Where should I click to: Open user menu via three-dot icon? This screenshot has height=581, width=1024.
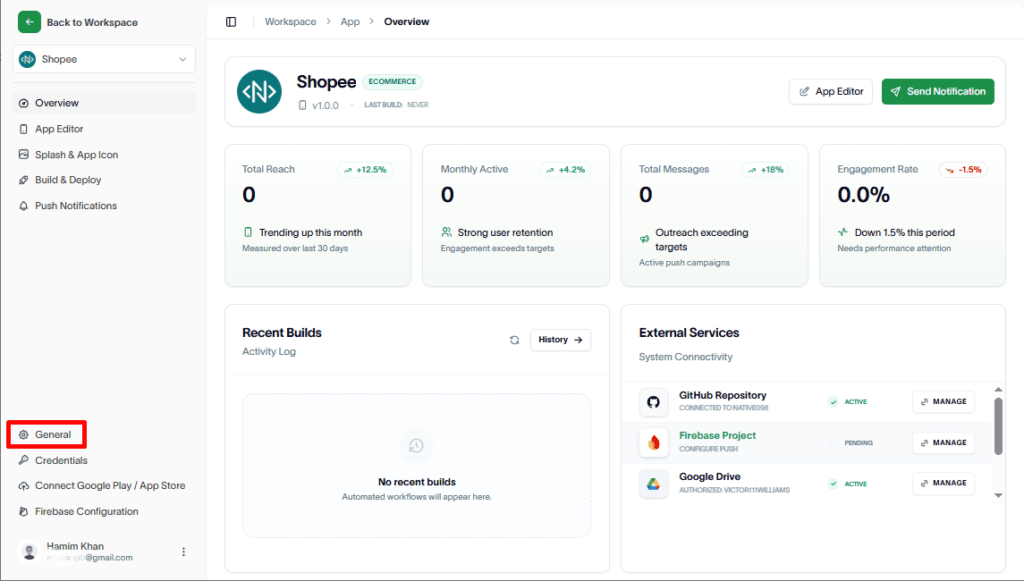(x=184, y=552)
